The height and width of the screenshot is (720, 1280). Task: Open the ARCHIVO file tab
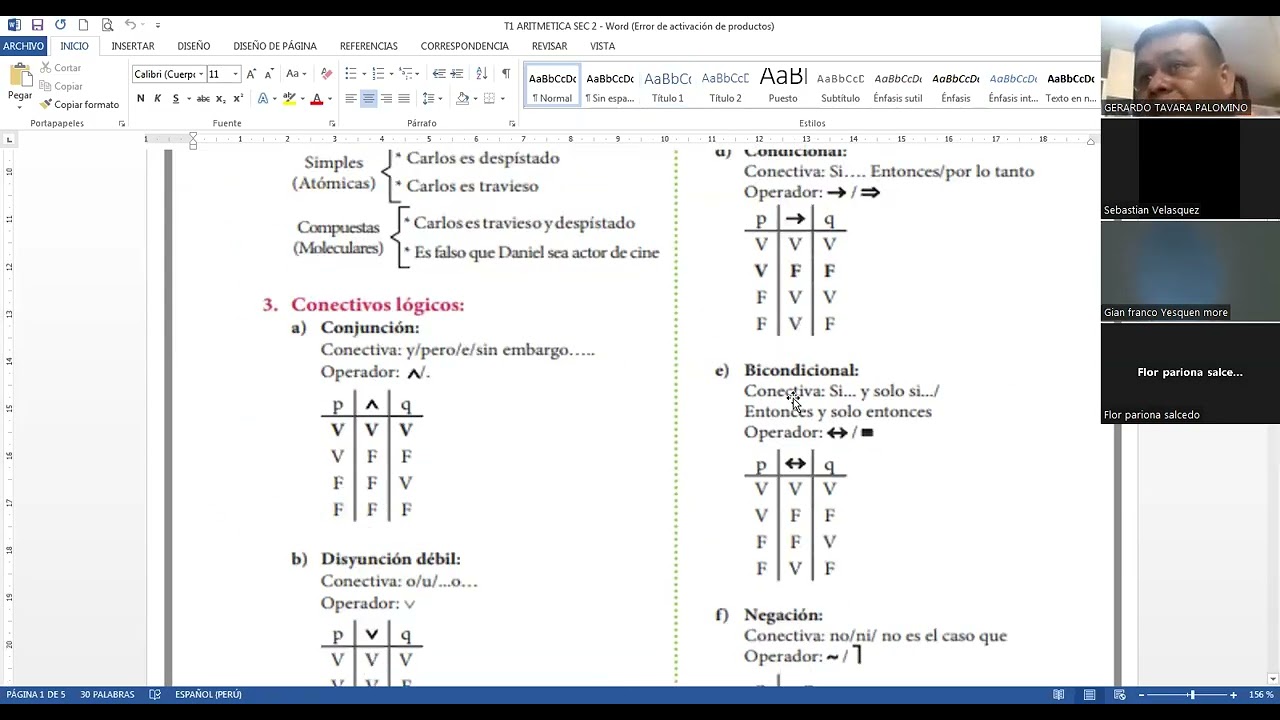[x=23, y=46]
